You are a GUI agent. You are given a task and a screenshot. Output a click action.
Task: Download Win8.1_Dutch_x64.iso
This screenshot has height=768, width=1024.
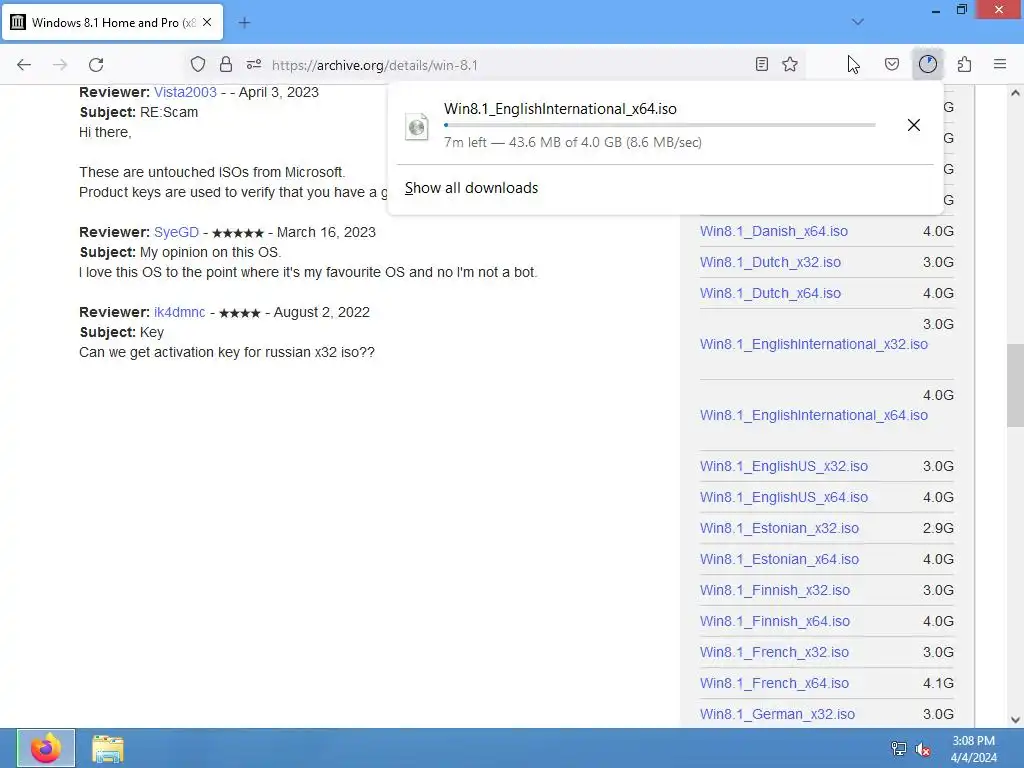tap(771, 293)
